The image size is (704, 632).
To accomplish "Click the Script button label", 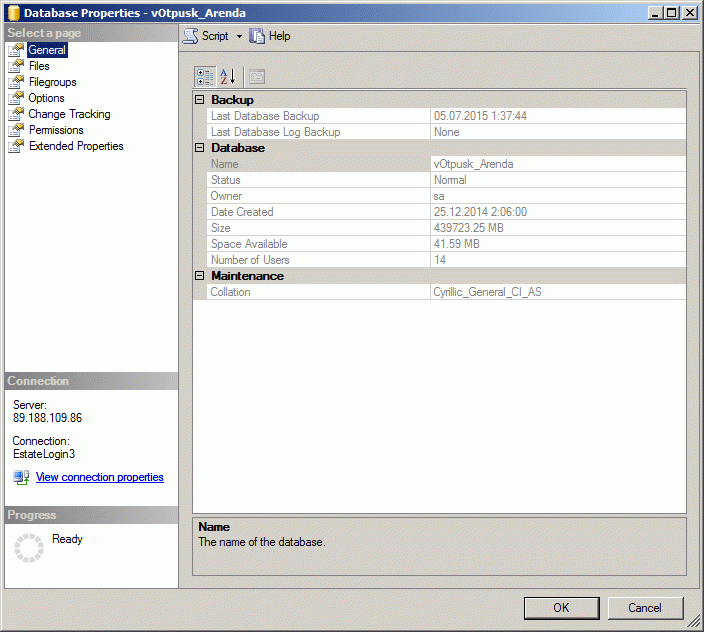I will pos(215,36).
